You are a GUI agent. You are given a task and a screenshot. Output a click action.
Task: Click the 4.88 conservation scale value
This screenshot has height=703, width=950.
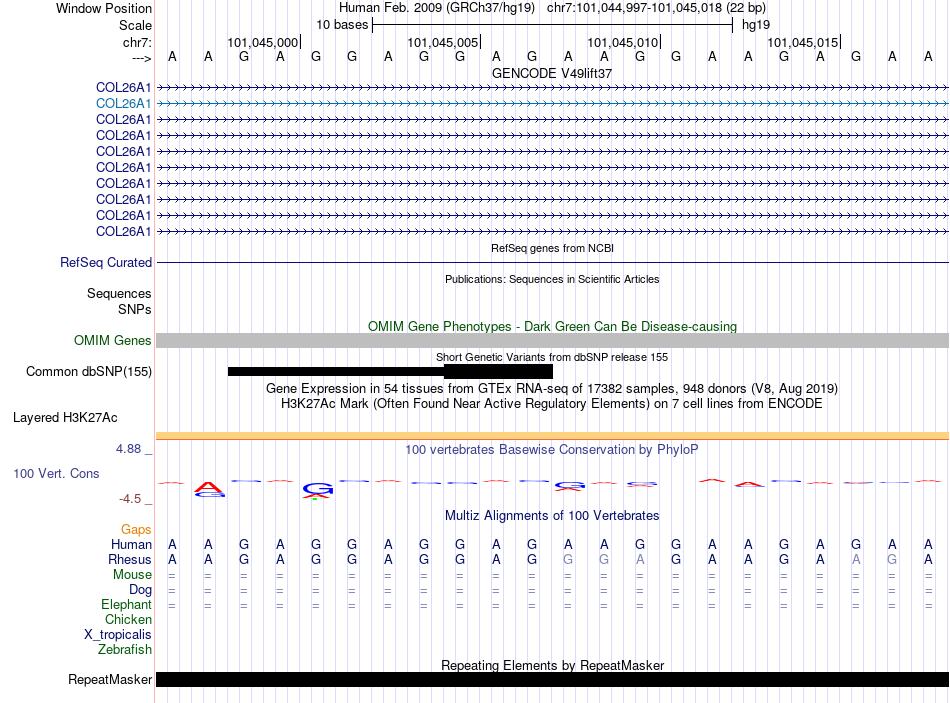point(128,449)
